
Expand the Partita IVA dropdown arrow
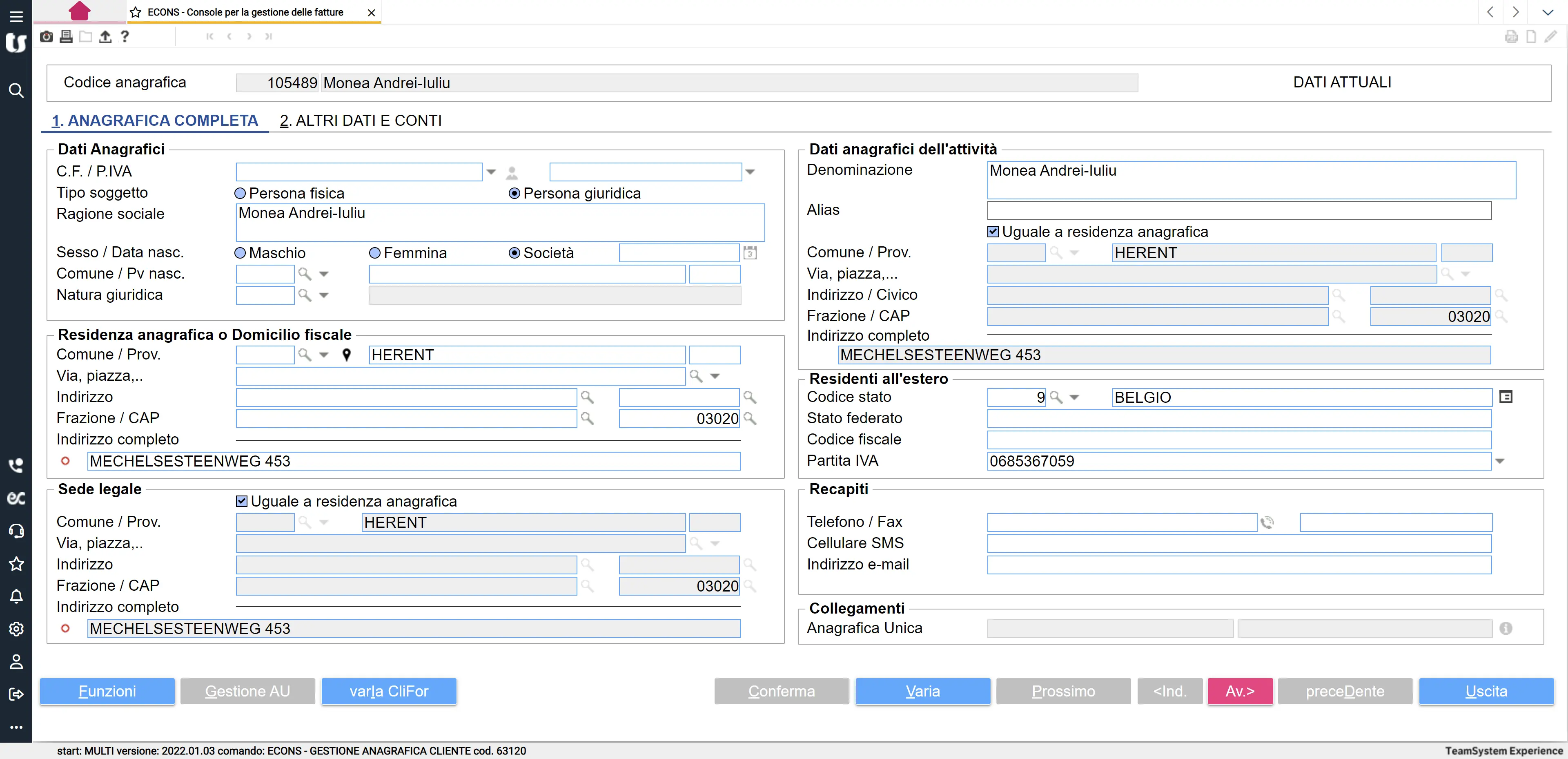1500,461
